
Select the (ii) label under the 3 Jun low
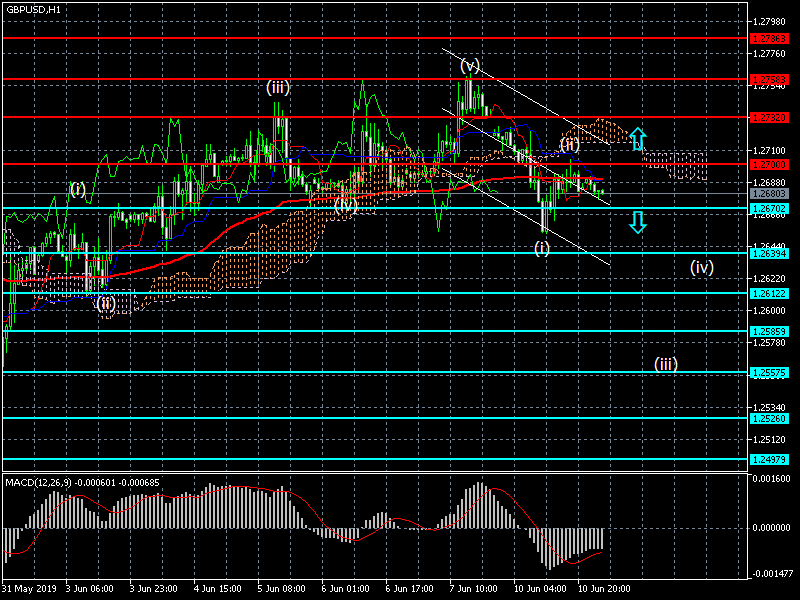[106, 304]
